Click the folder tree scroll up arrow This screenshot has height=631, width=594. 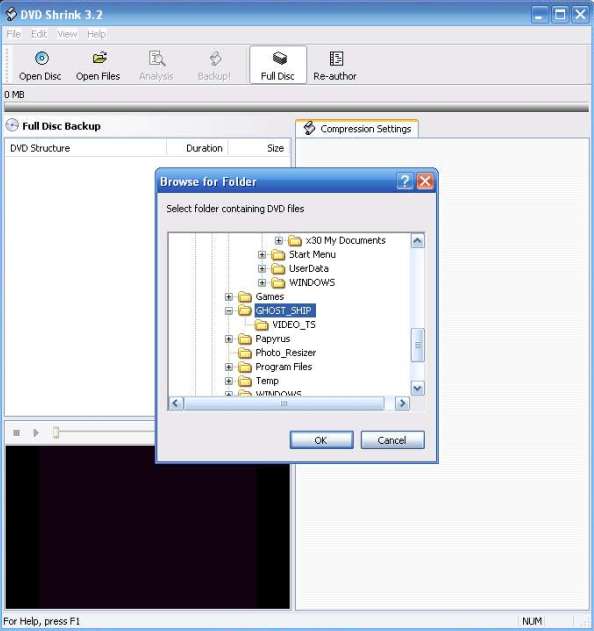tap(418, 241)
